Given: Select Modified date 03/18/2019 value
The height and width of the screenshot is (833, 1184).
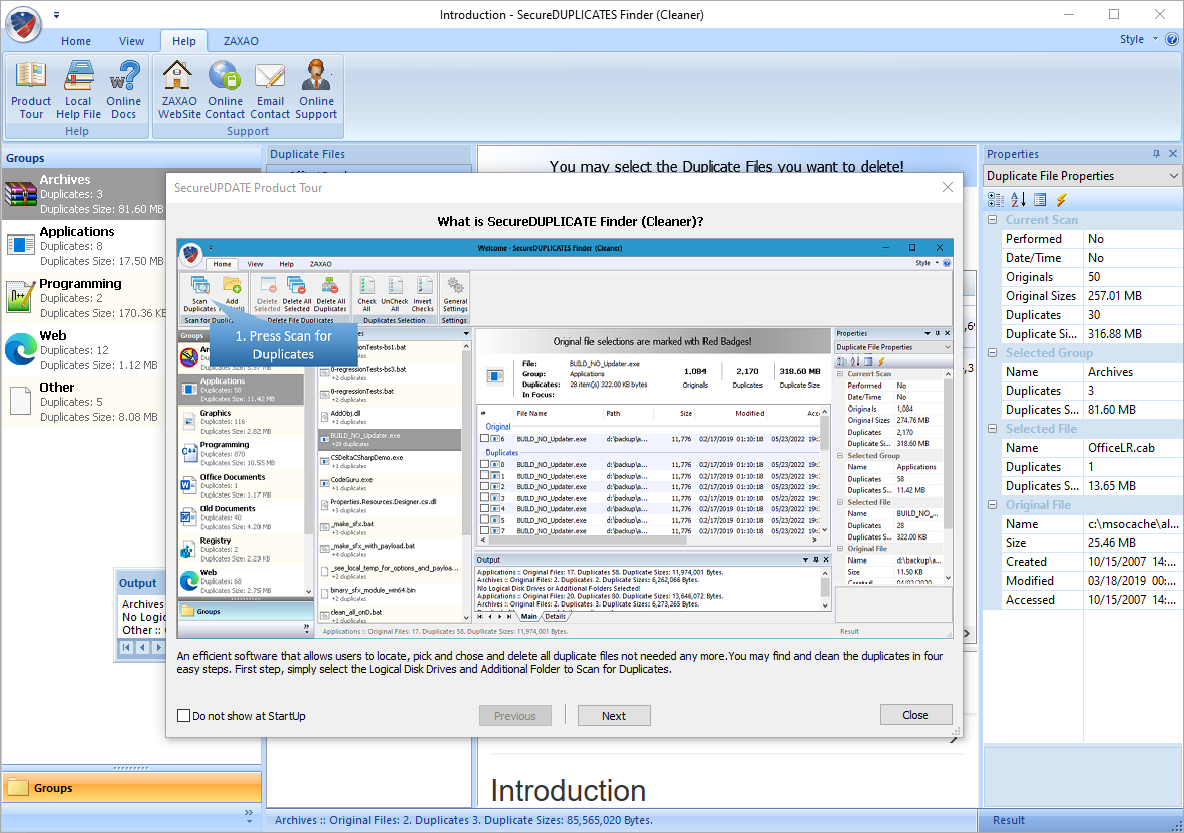Looking at the screenshot, I should pos(1132,581).
